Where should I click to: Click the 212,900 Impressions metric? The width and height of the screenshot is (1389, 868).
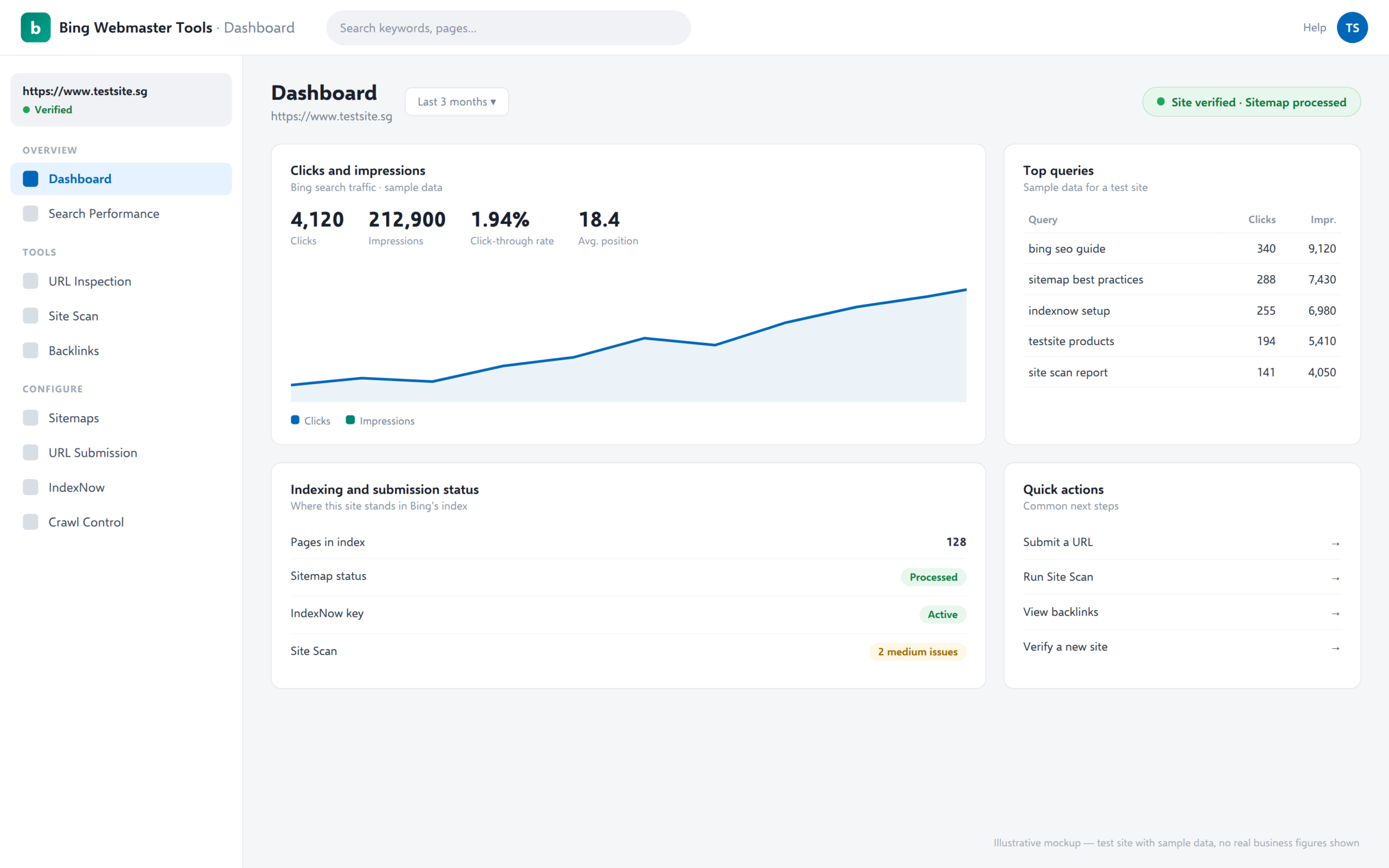tap(407, 227)
